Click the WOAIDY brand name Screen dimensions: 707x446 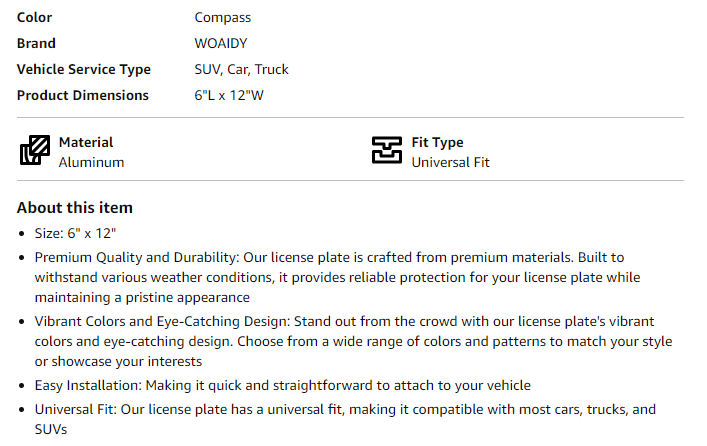[x=220, y=43]
